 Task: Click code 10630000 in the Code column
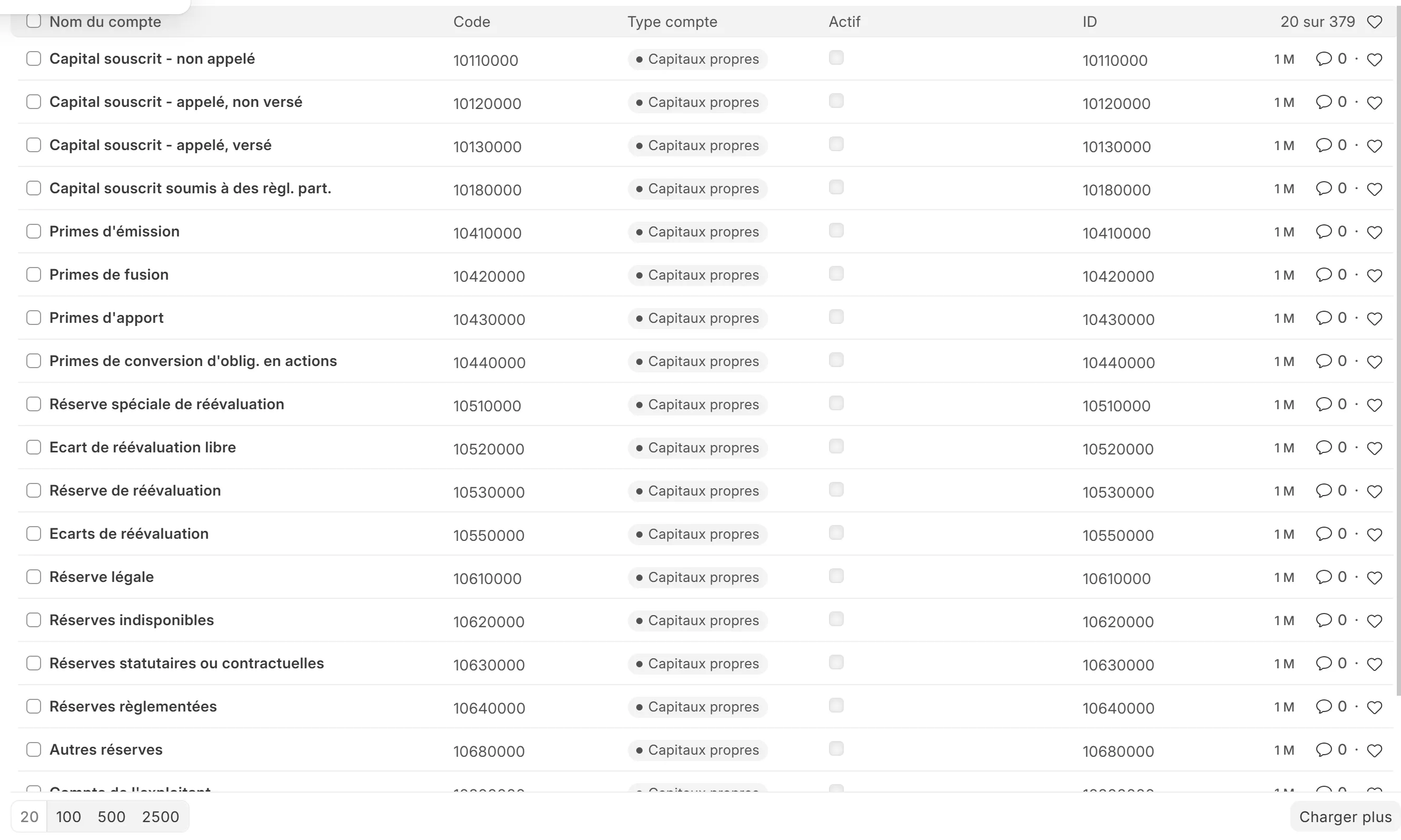pos(489,665)
